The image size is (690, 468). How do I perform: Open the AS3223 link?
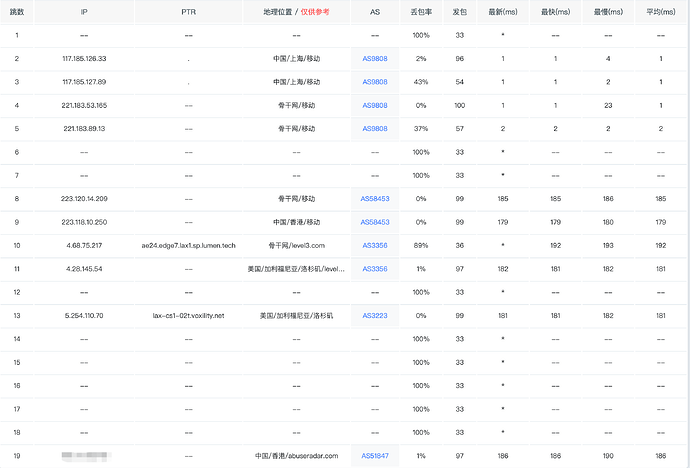[x=374, y=315]
